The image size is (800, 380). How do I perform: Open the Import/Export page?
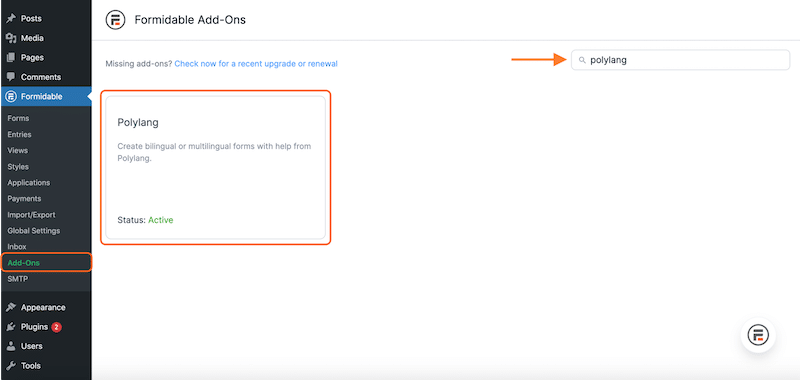(x=31, y=215)
